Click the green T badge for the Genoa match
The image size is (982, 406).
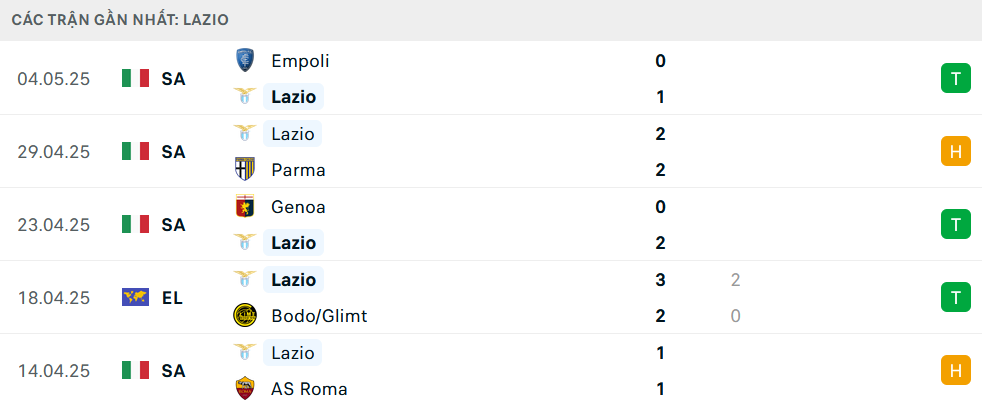[x=955, y=224]
